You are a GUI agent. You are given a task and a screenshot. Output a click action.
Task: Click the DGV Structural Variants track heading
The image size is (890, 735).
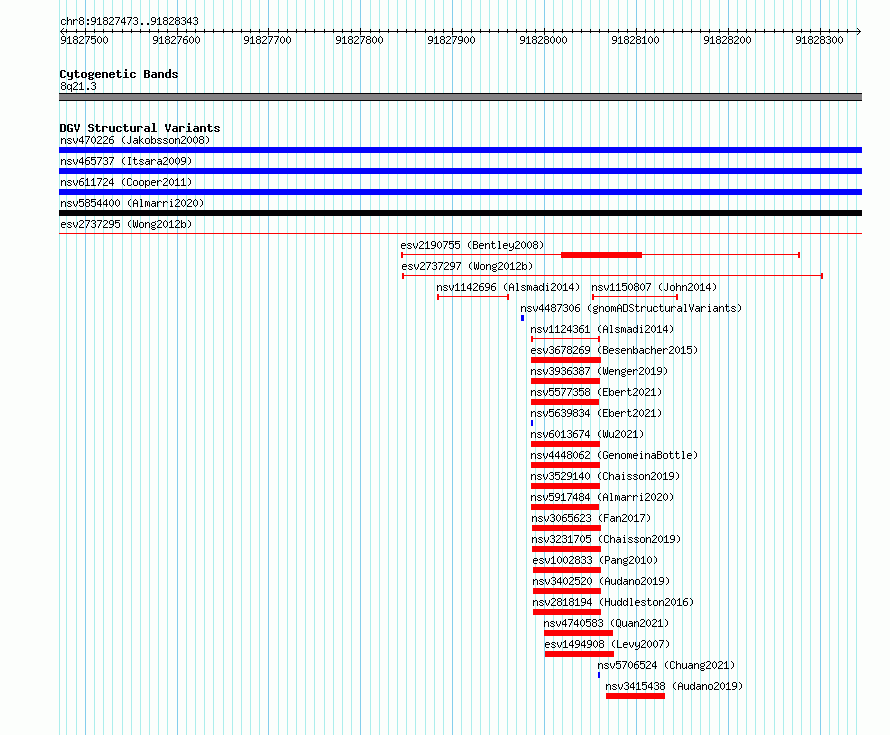140,128
